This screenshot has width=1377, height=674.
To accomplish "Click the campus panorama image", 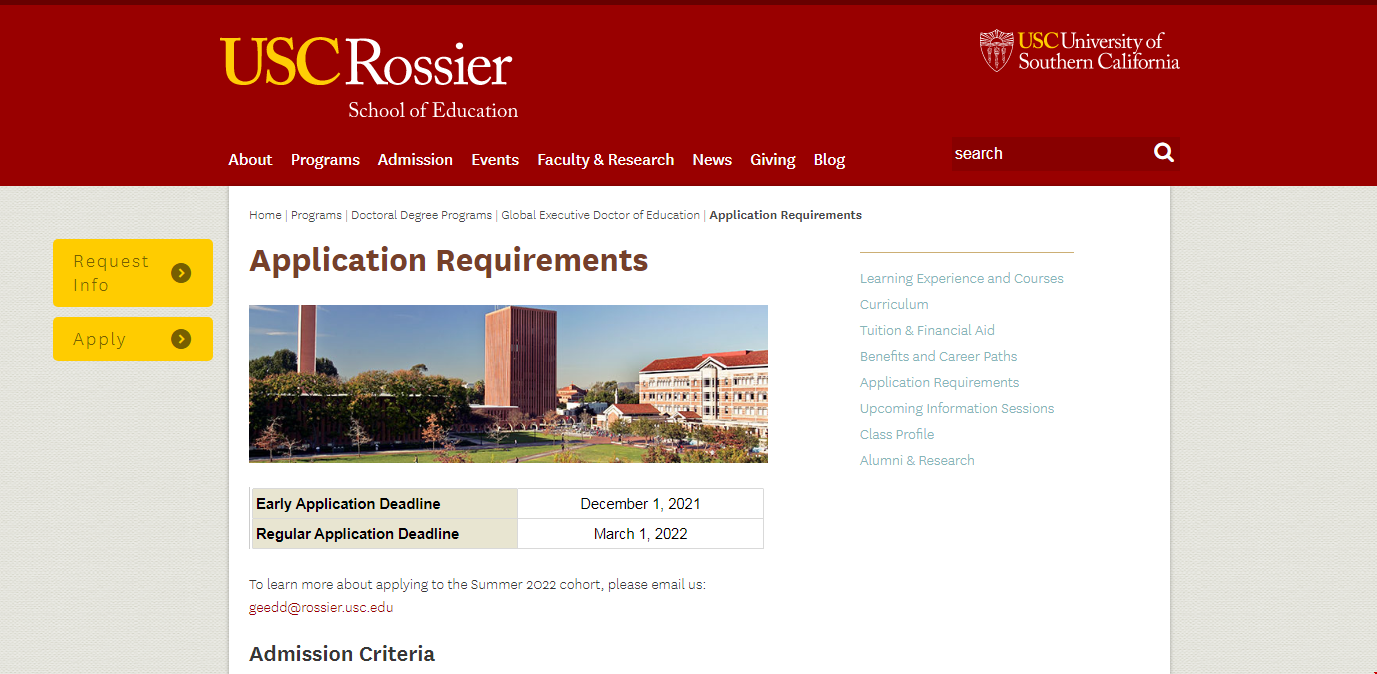I will point(508,384).
